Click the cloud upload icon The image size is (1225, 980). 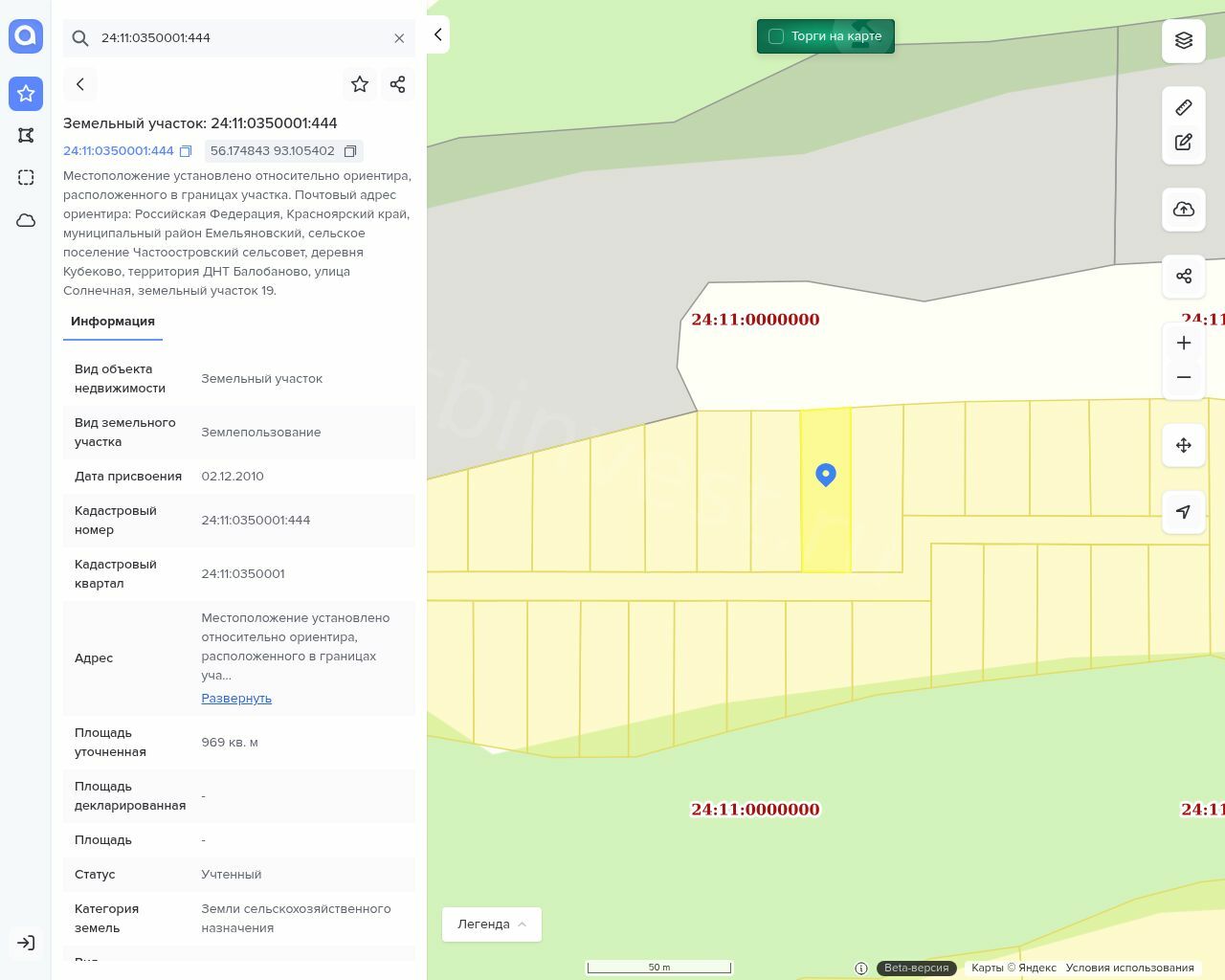point(1184,210)
